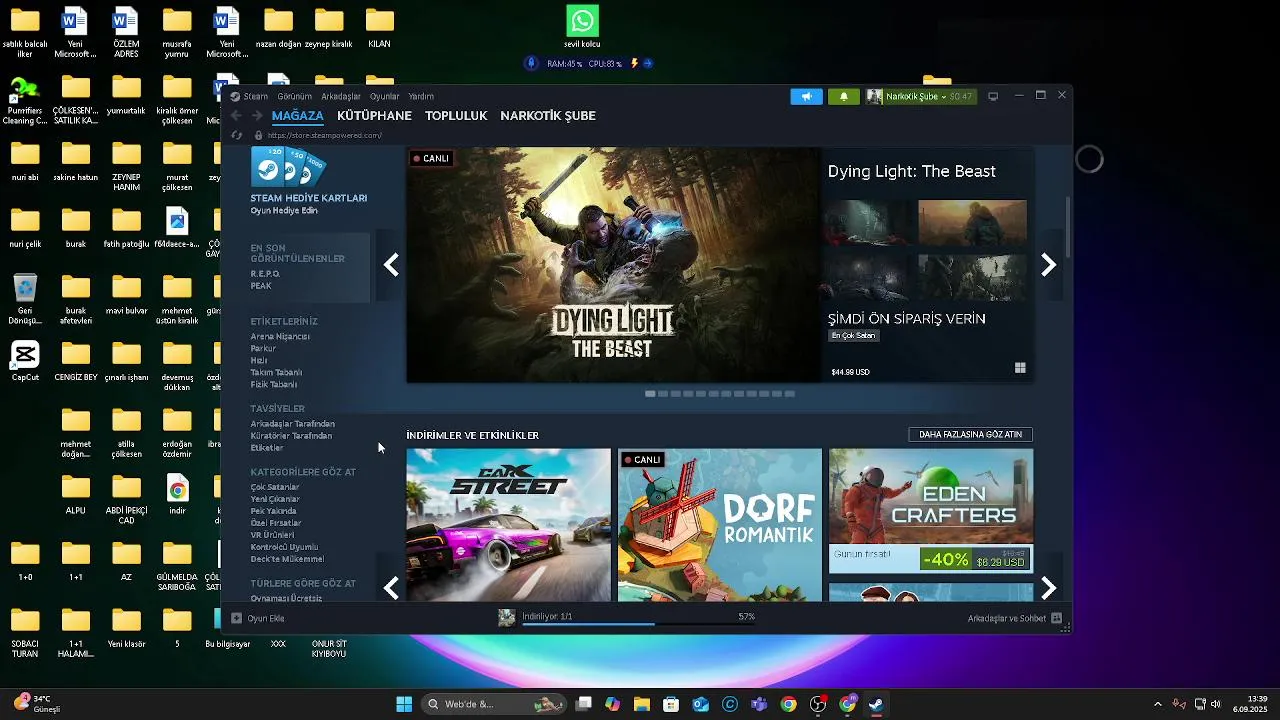1280x720 pixels.
Task: Click the Oyun Ekle button
Action: point(258,618)
